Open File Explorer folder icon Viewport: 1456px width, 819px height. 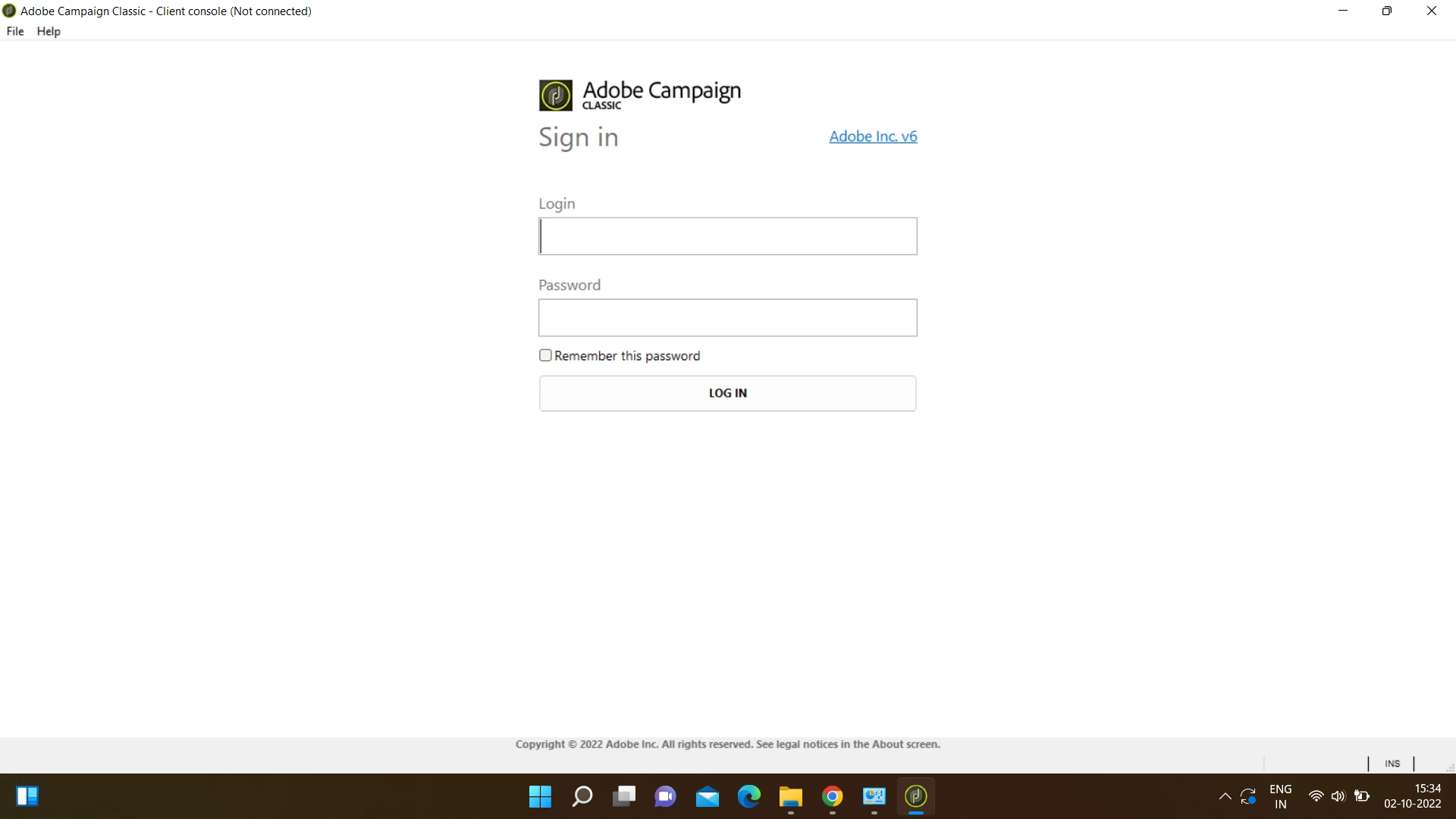(x=790, y=796)
